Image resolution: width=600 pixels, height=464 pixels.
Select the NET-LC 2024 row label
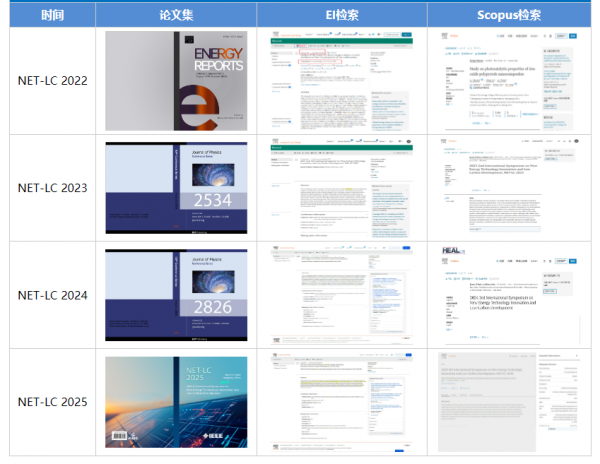coord(52,295)
